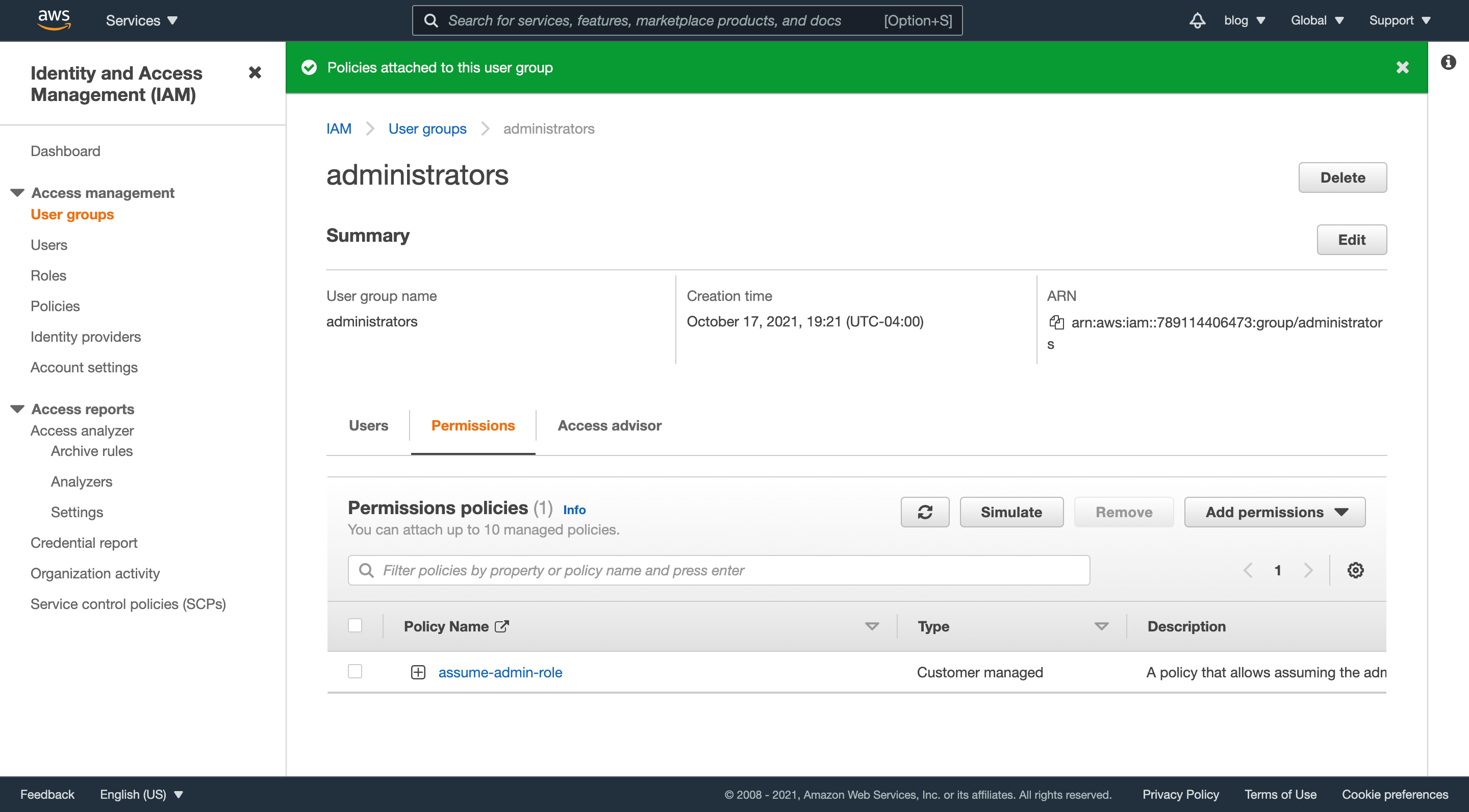
Task: Open the Privacy Policy footer link
Action: click(x=1180, y=794)
